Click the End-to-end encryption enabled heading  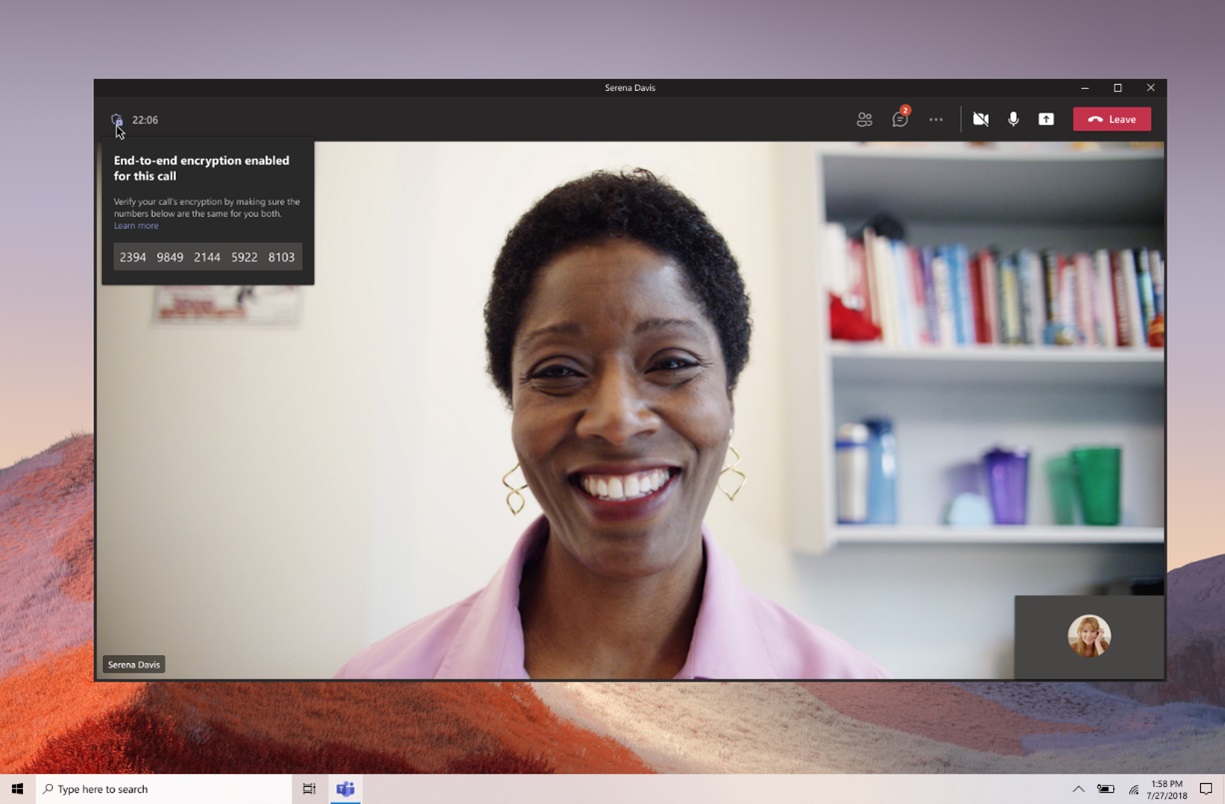[x=201, y=168]
